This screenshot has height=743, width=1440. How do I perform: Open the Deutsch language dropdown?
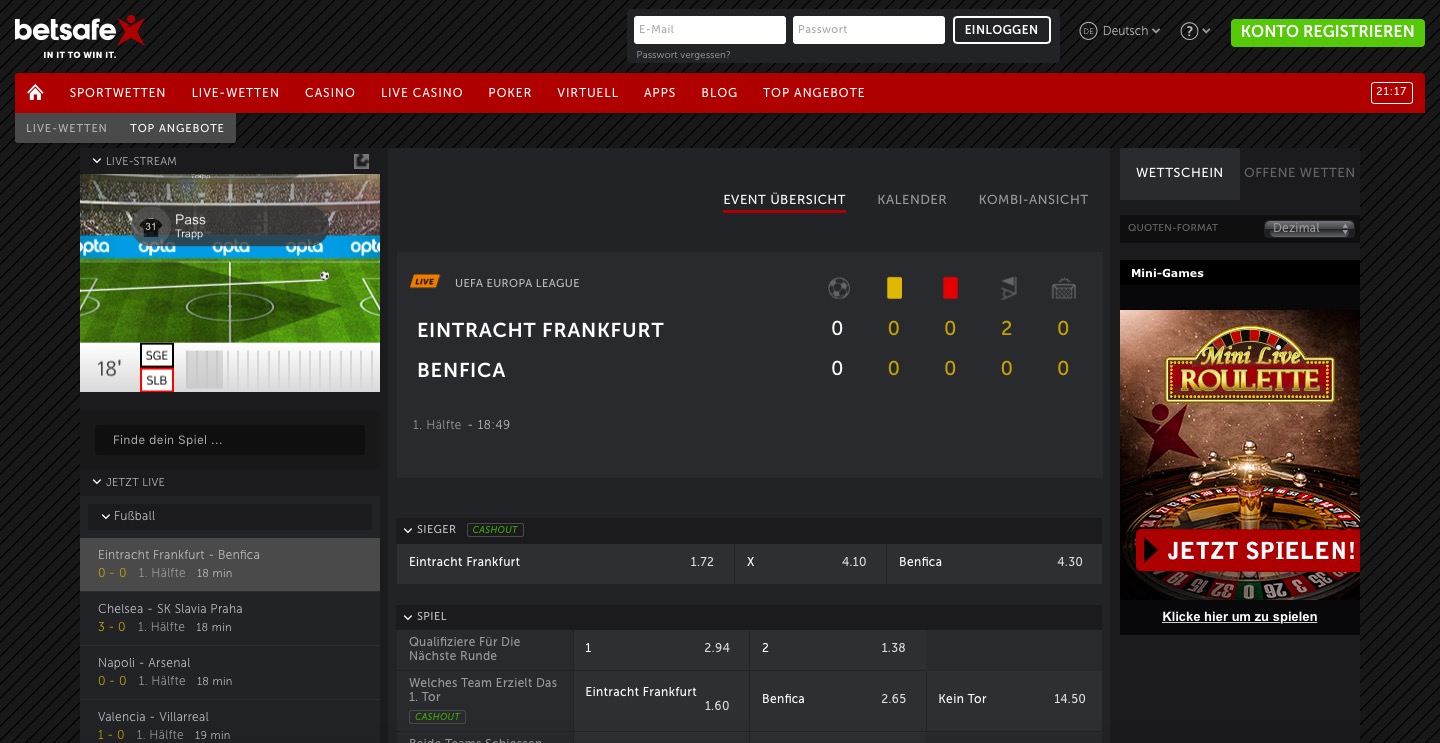pos(1131,31)
